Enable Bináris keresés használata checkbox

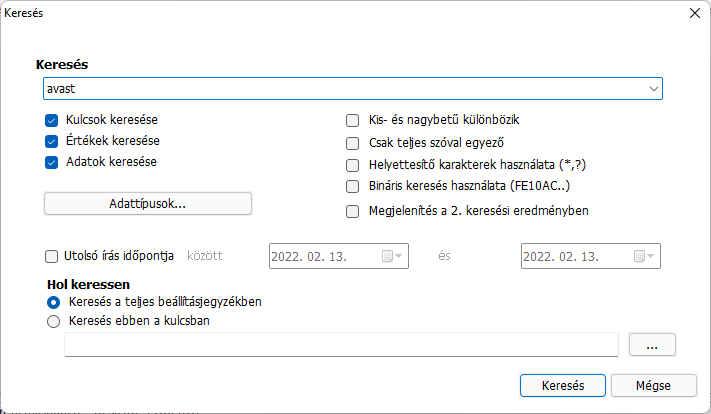pyautogui.click(x=352, y=186)
